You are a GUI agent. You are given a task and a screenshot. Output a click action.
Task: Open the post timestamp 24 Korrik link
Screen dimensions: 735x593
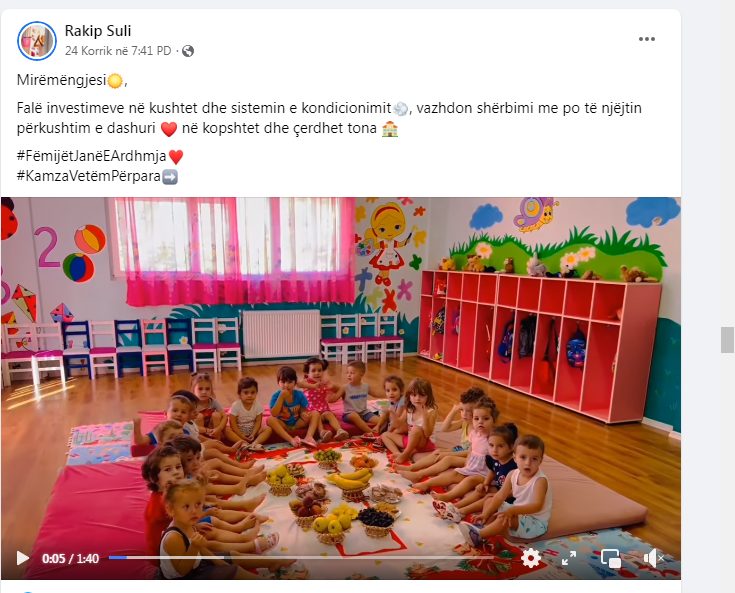[x=118, y=51]
